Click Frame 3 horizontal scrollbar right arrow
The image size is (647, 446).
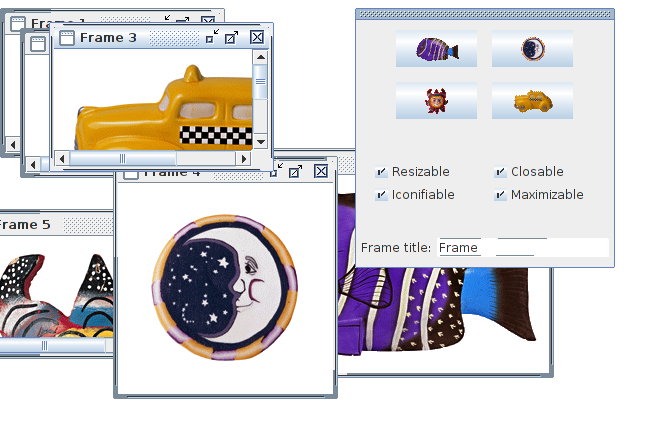tap(243, 159)
